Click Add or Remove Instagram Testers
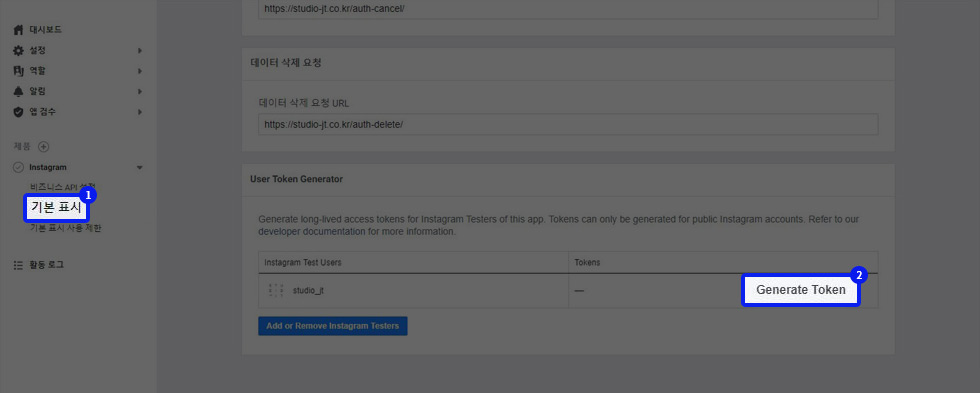 (x=332, y=326)
